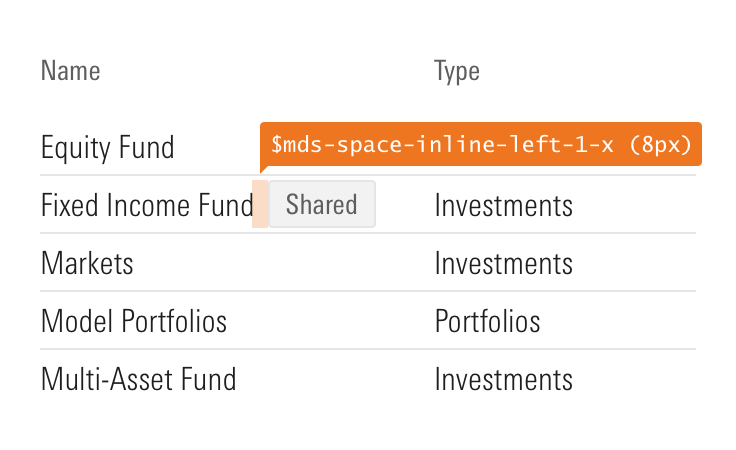Open Model Portfolios entry
This screenshot has width=736, height=450.
[x=134, y=321]
